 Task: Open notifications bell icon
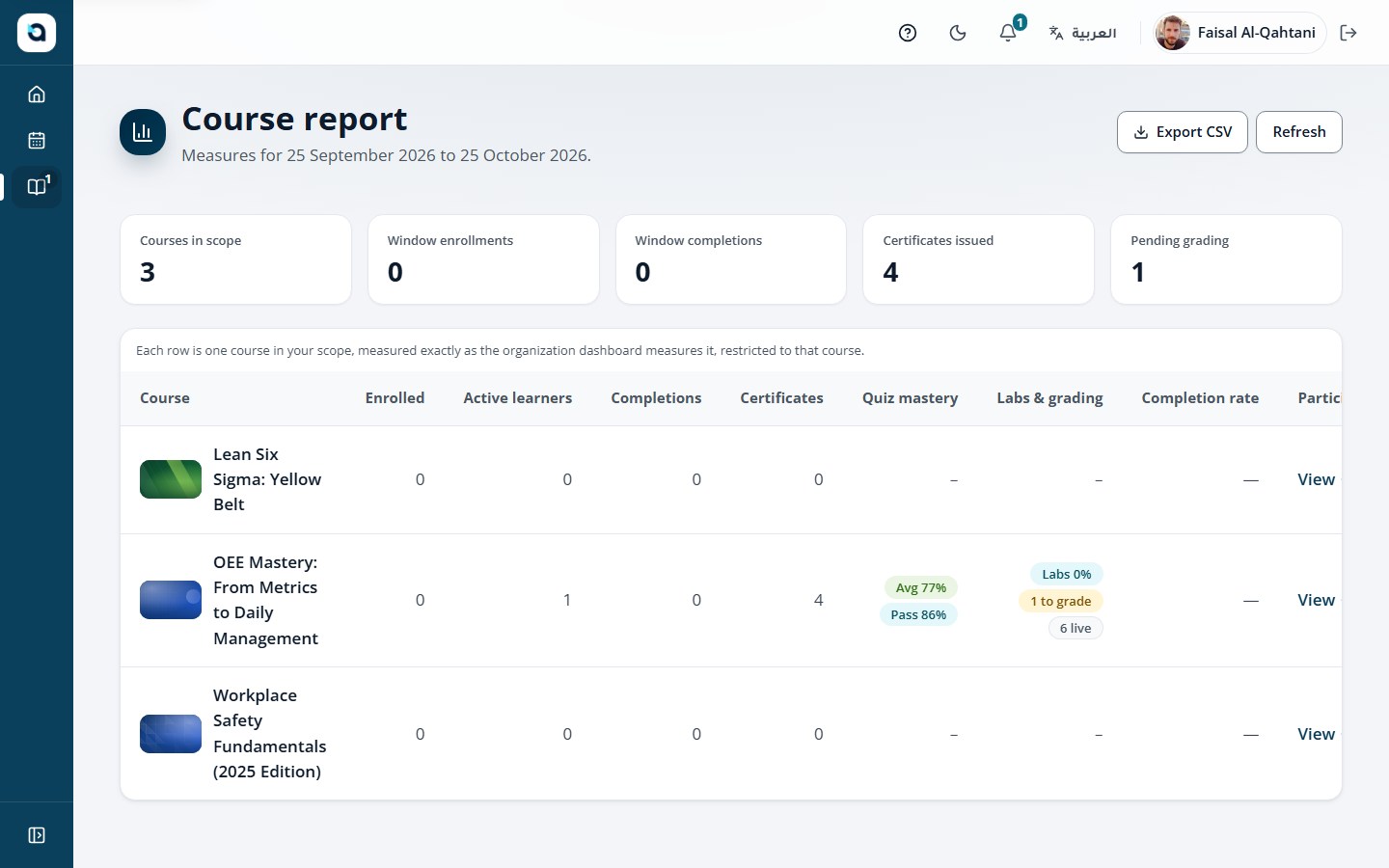1008,33
